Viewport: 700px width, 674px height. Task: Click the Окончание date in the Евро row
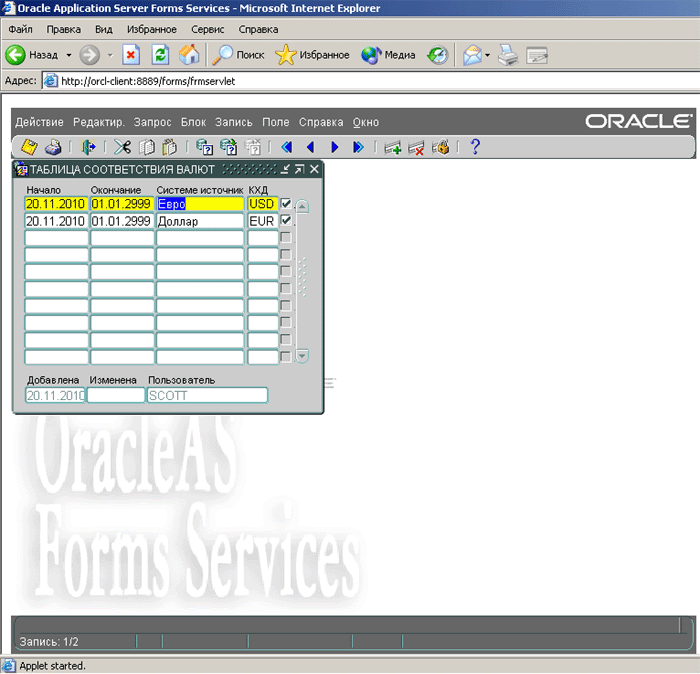[x=122, y=204]
